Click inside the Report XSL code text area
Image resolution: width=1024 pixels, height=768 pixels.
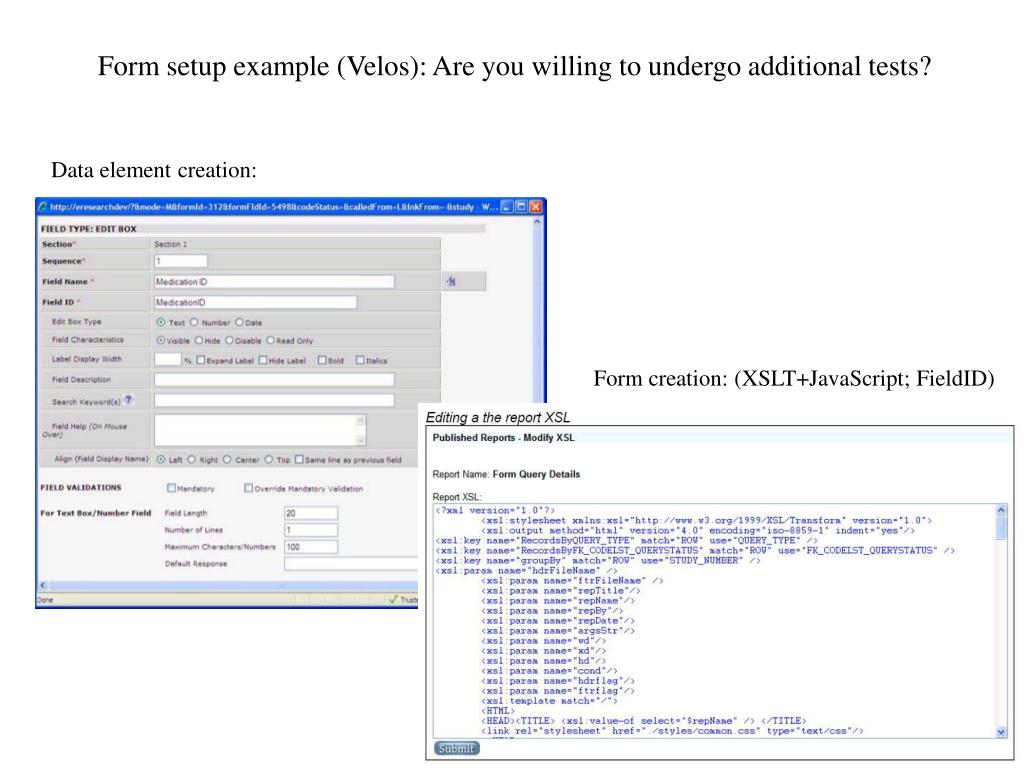tap(715, 621)
